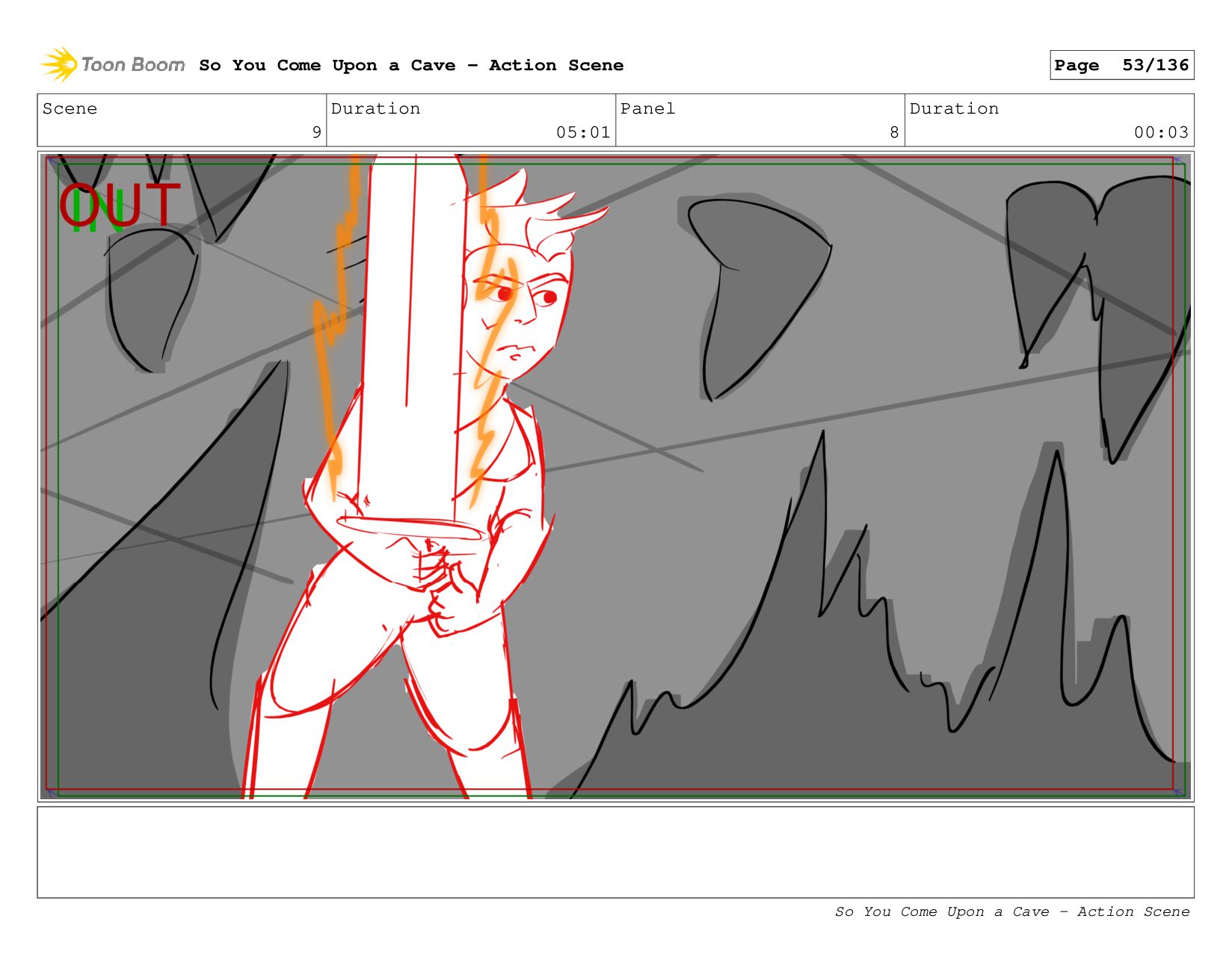Click the Toon Boom logo
Screen dimensions: 1232x954
coord(112,65)
